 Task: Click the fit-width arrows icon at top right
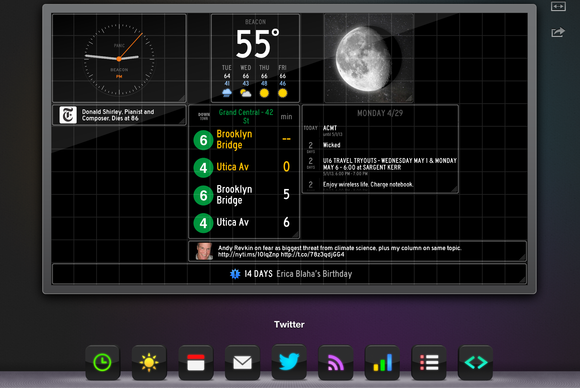tap(558, 6)
